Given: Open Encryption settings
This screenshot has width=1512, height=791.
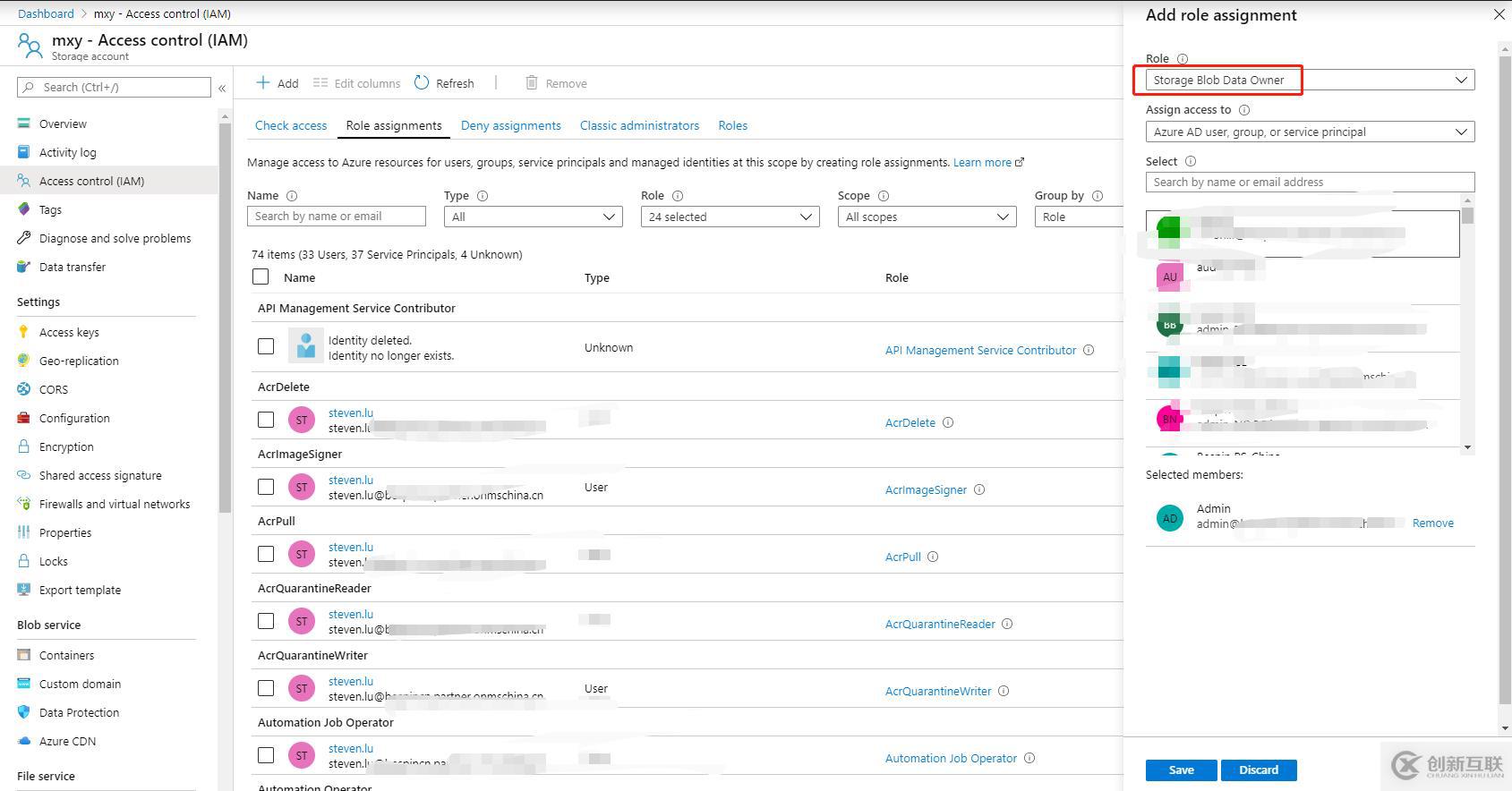Looking at the screenshot, I should tap(66, 447).
